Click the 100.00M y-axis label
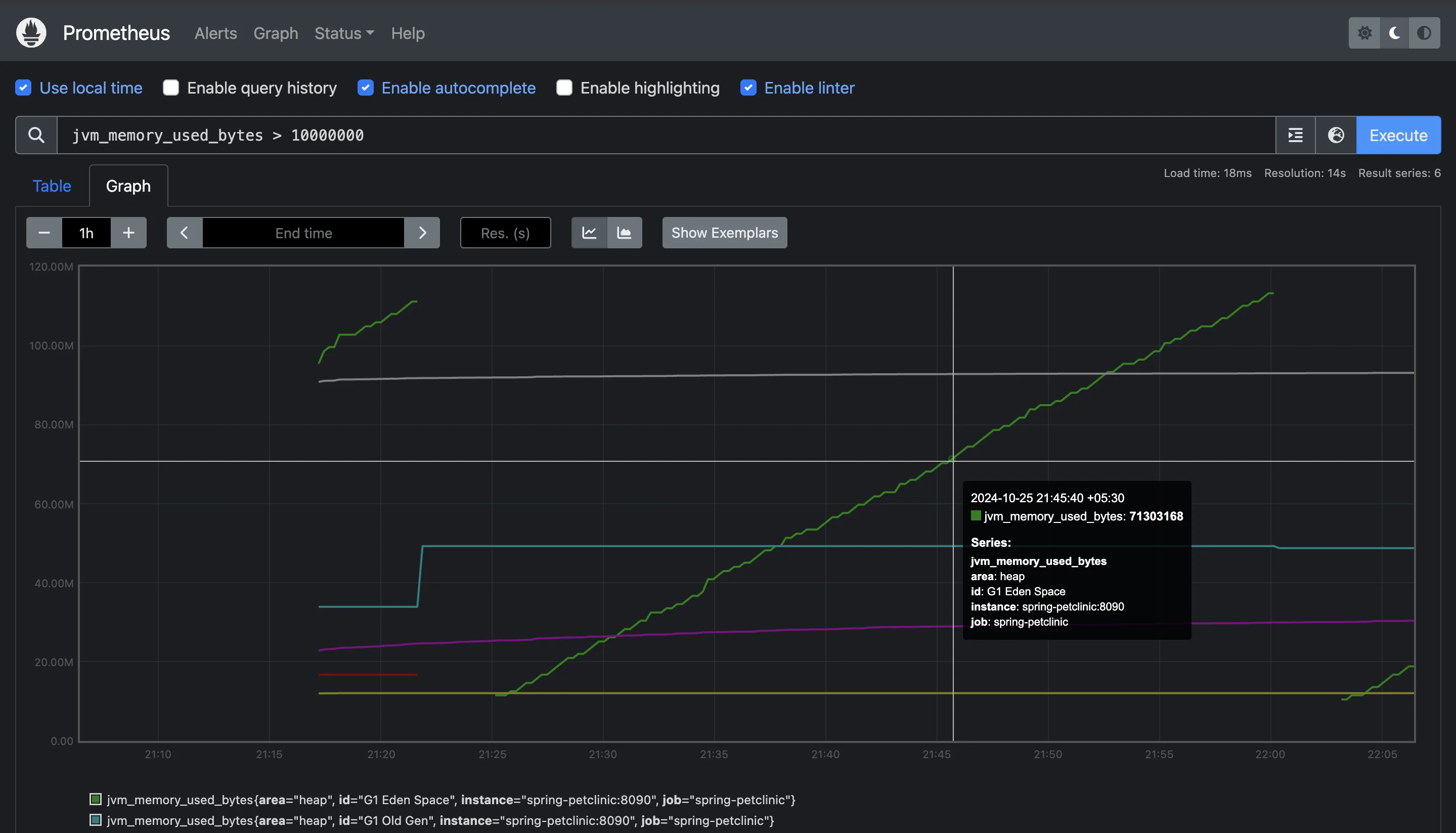1456x833 pixels. tap(52, 345)
